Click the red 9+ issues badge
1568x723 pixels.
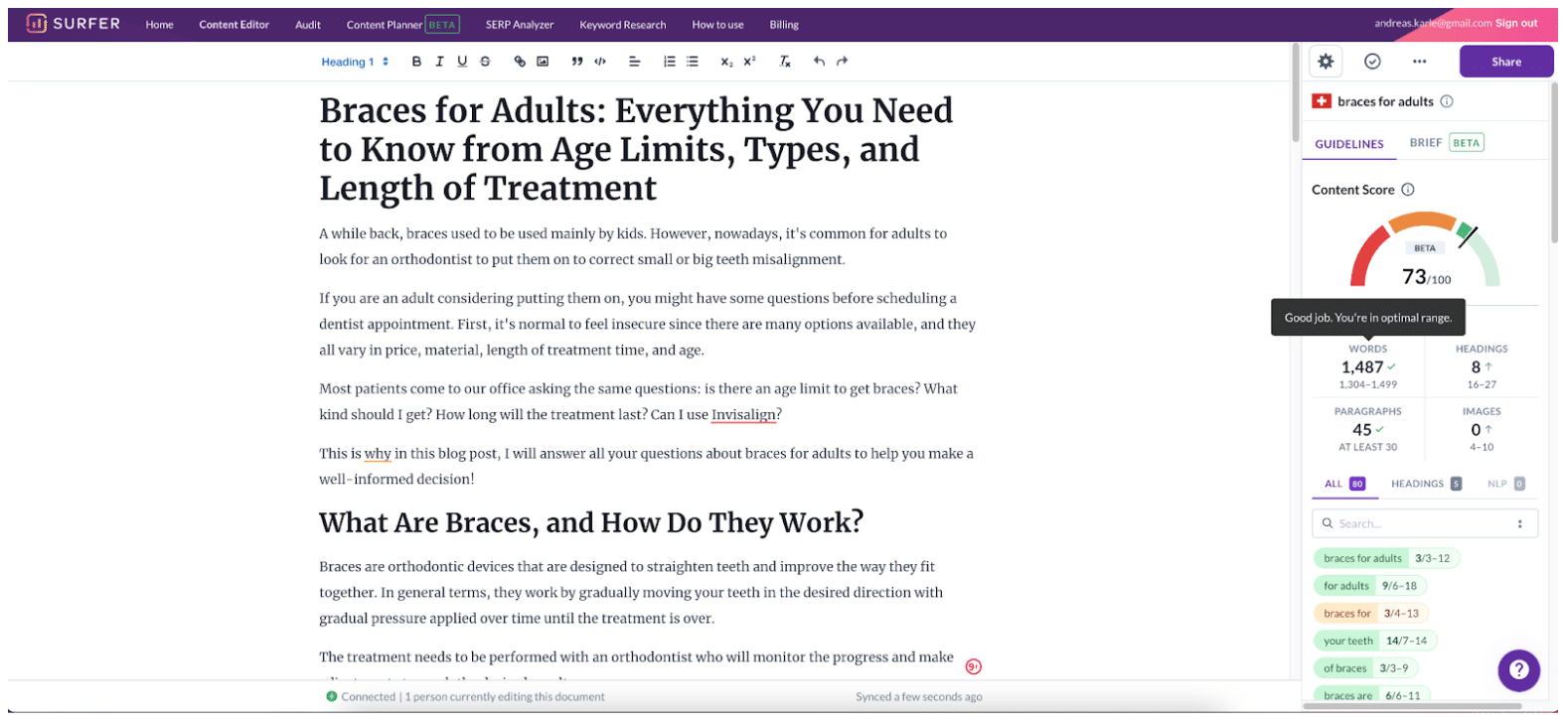(x=974, y=666)
